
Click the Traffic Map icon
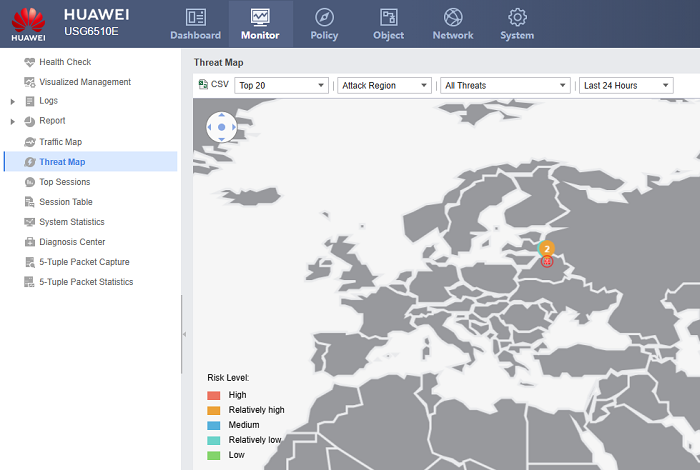(30, 142)
